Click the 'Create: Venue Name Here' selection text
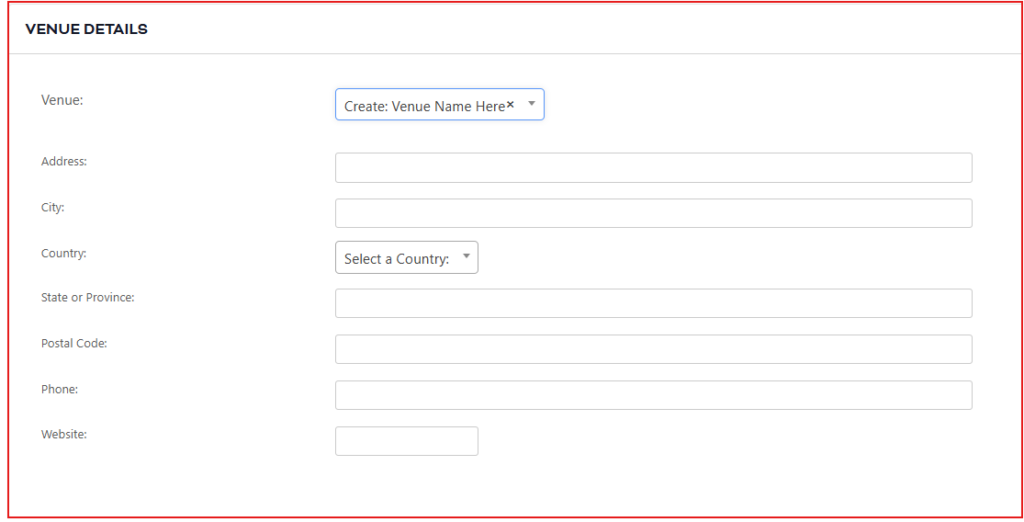The width and height of the screenshot is (1024, 522). click(x=424, y=106)
